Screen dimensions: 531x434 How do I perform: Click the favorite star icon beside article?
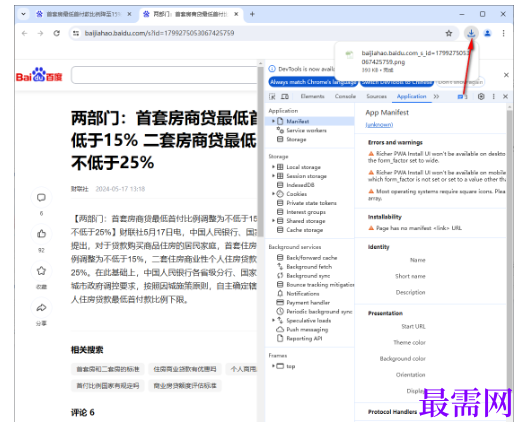pos(41,270)
